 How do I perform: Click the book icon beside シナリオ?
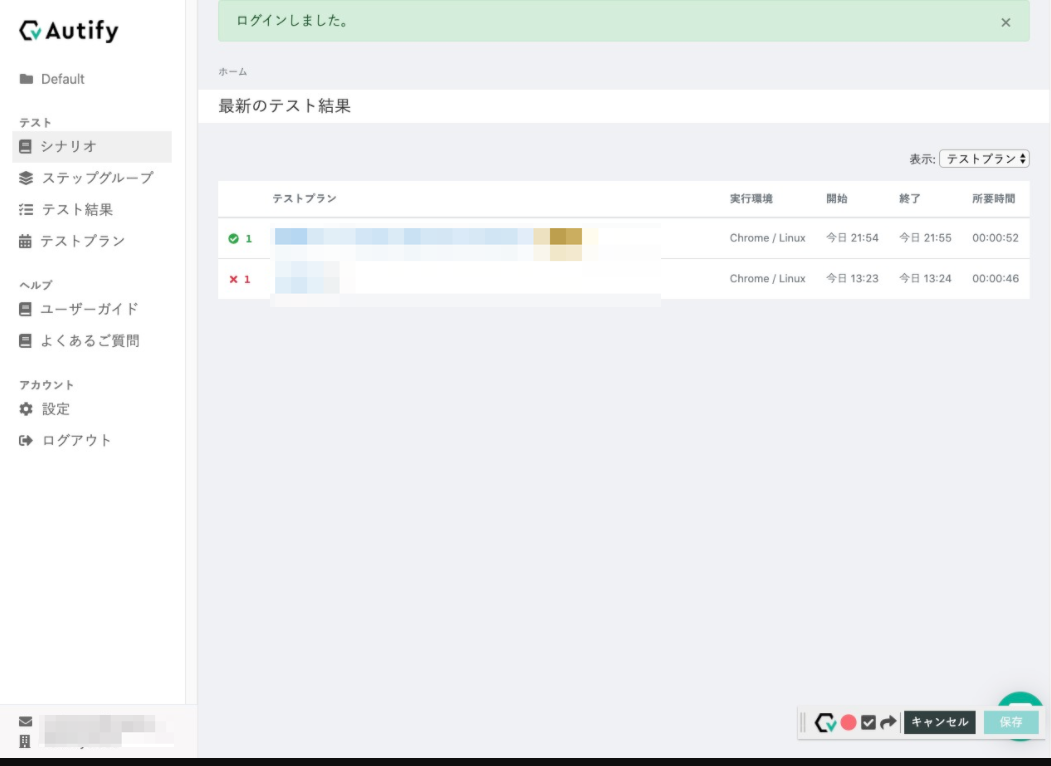pyautogui.click(x=25, y=146)
